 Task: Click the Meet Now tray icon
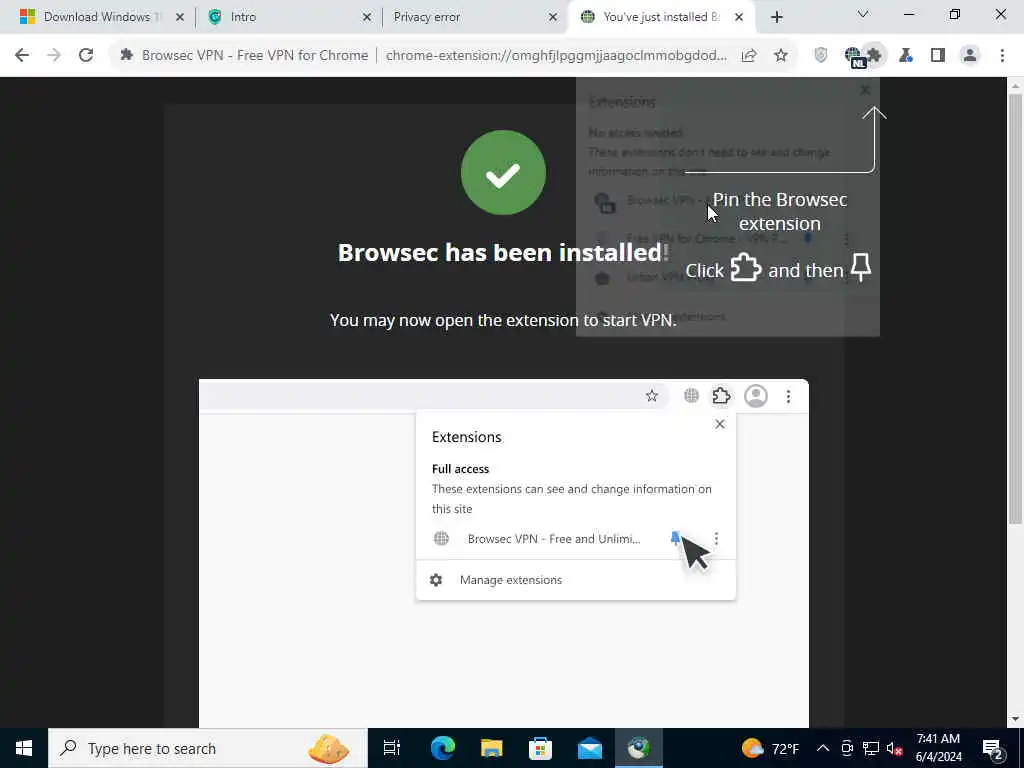point(846,748)
